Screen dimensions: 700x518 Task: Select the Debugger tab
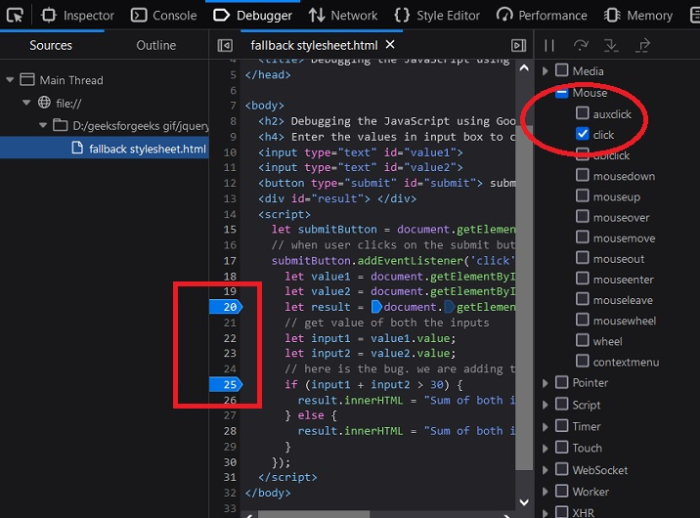click(253, 16)
